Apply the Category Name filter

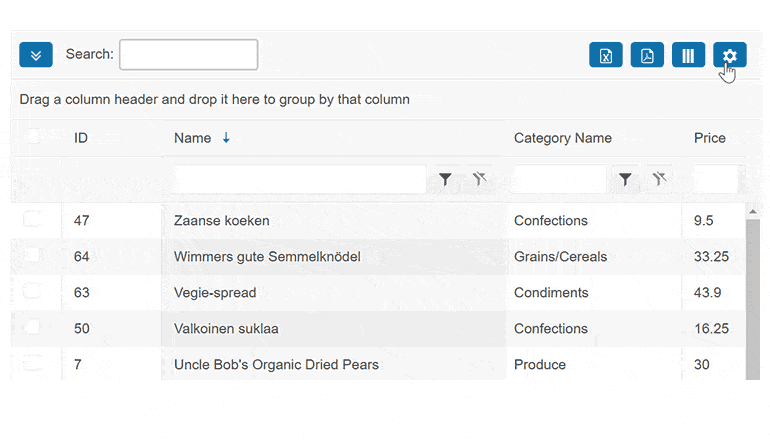(x=626, y=179)
